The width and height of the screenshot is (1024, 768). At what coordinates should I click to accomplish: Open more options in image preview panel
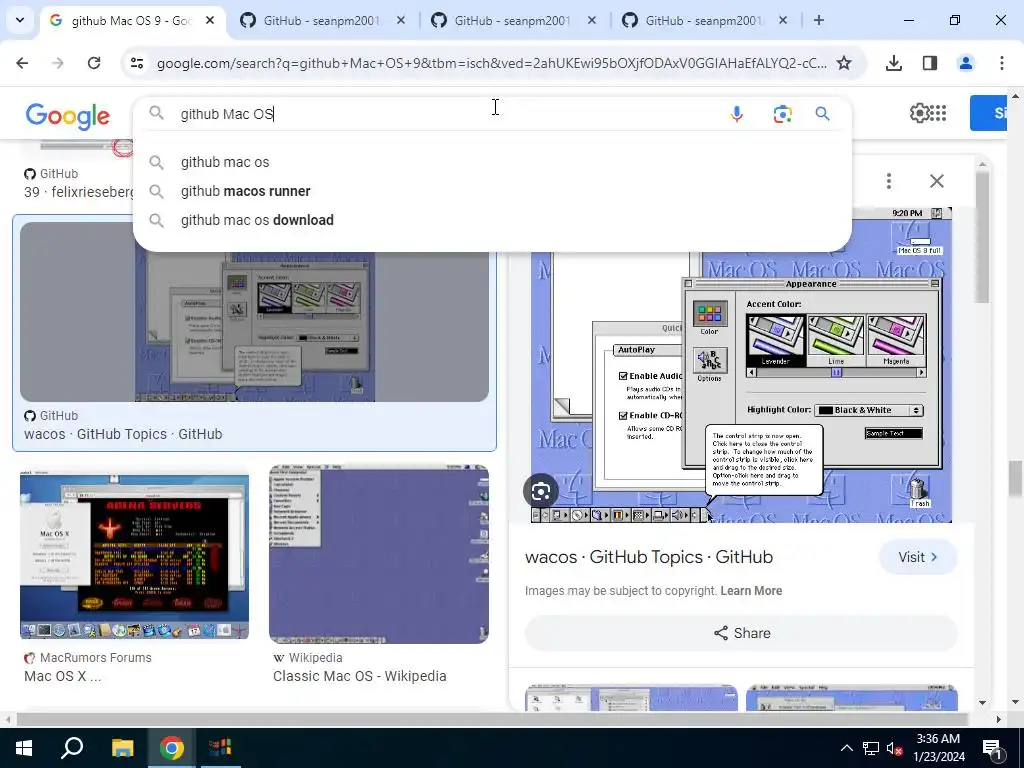pyautogui.click(x=889, y=181)
